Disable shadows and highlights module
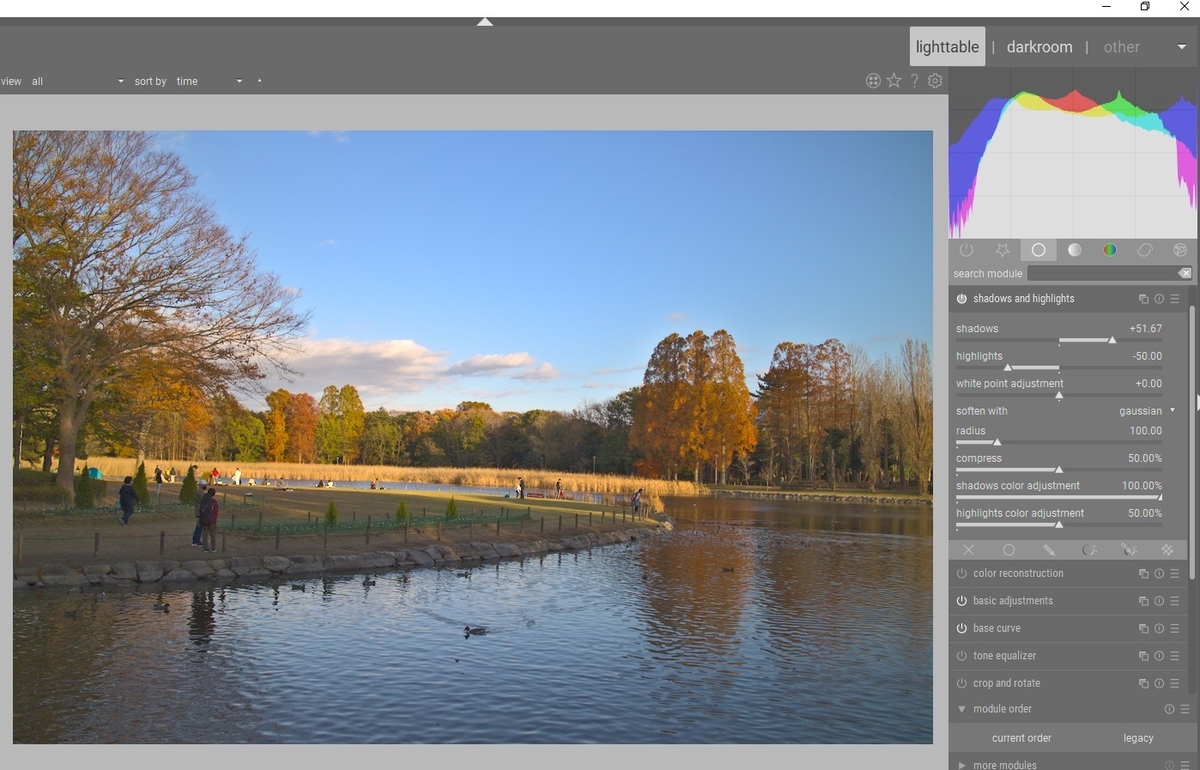This screenshot has height=770, width=1200. pos(962,299)
